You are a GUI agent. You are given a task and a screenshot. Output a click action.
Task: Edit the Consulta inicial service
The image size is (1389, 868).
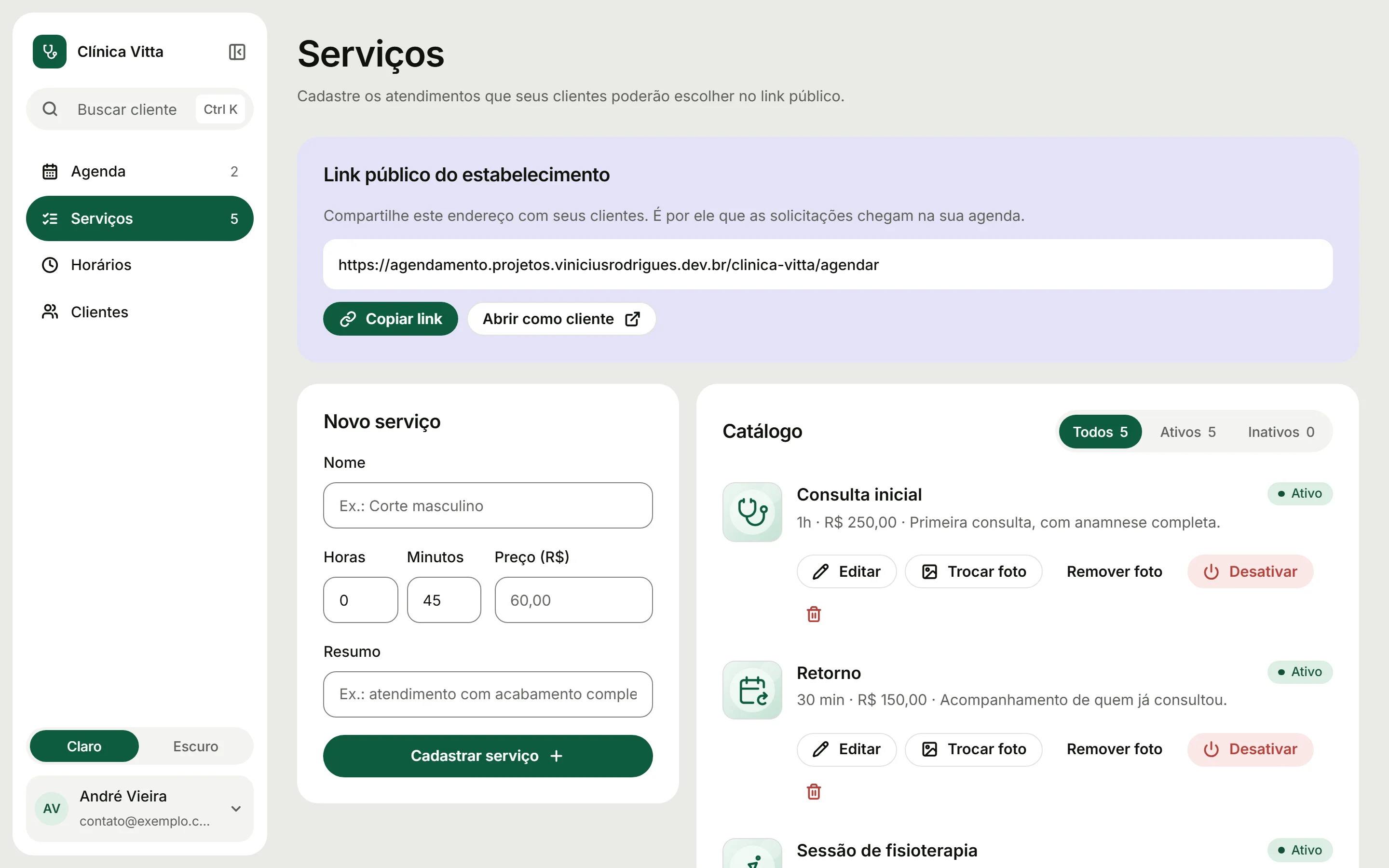(x=846, y=571)
